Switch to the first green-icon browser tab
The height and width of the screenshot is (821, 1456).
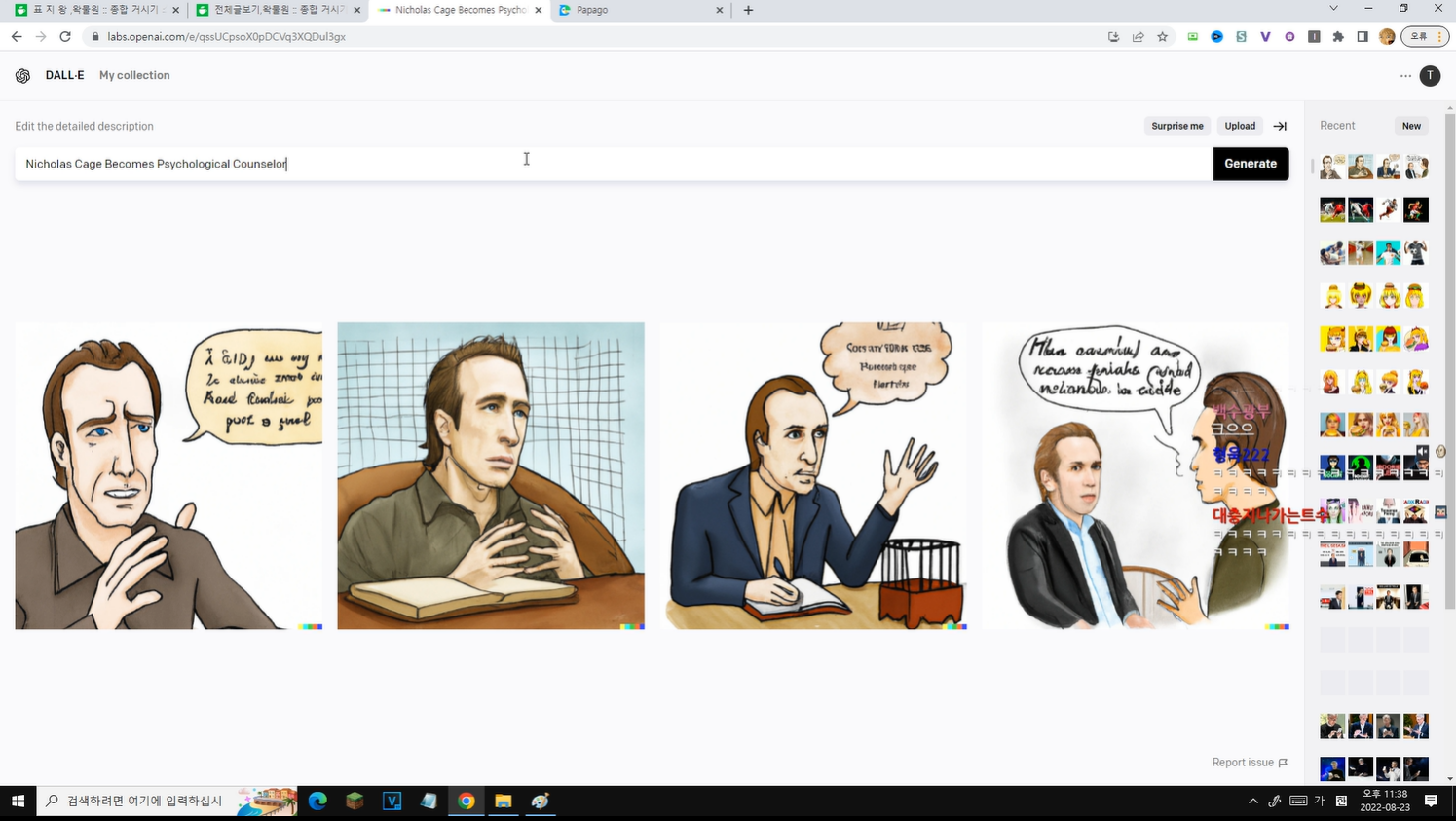pyautogui.click(x=97, y=10)
